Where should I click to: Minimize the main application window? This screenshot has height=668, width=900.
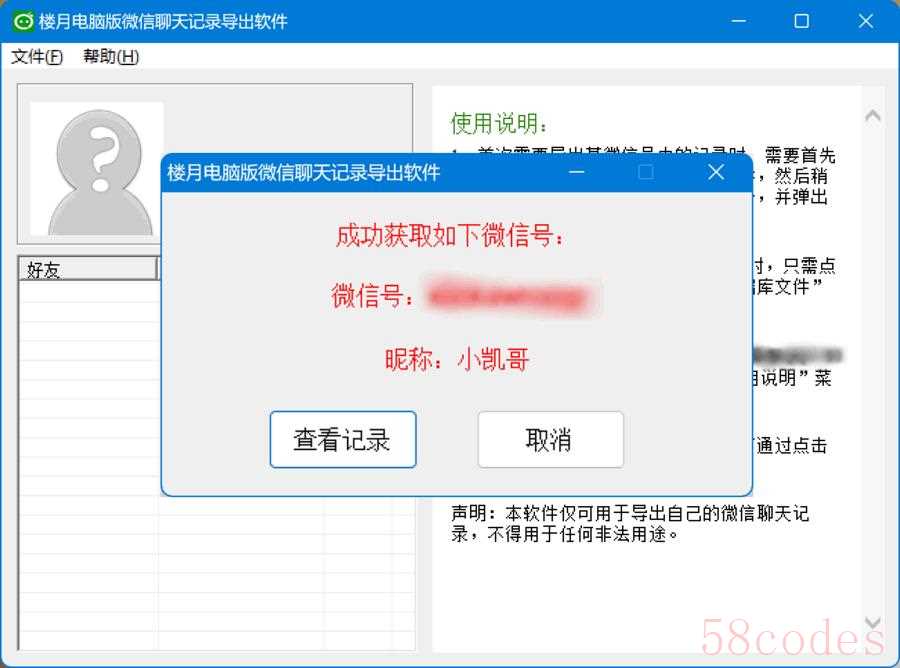pyautogui.click(x=739, y=21)
